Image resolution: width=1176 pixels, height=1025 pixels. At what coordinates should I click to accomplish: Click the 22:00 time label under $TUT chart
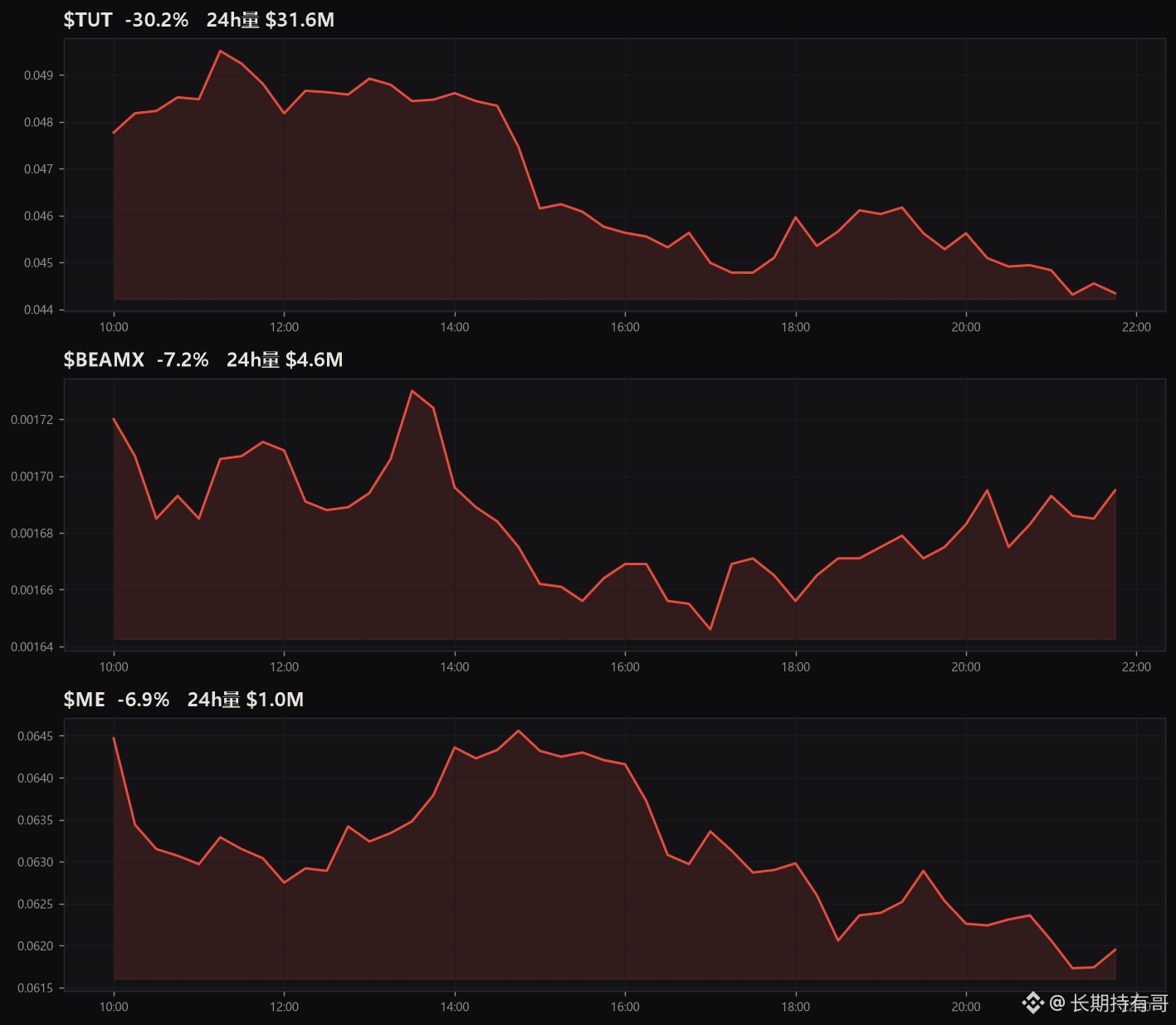coord(1136,327)
